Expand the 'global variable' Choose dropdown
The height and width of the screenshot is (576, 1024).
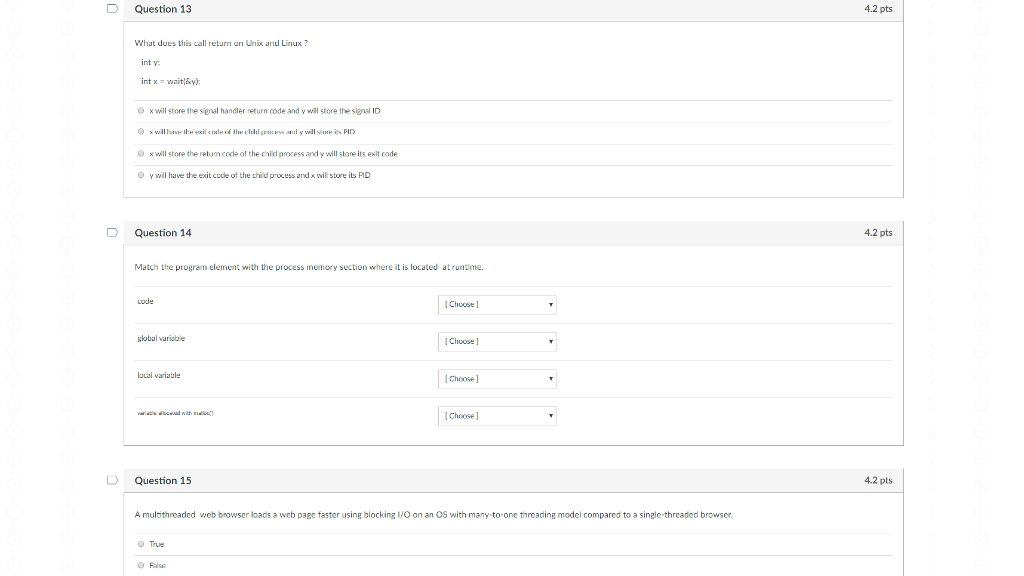[497, 342]
